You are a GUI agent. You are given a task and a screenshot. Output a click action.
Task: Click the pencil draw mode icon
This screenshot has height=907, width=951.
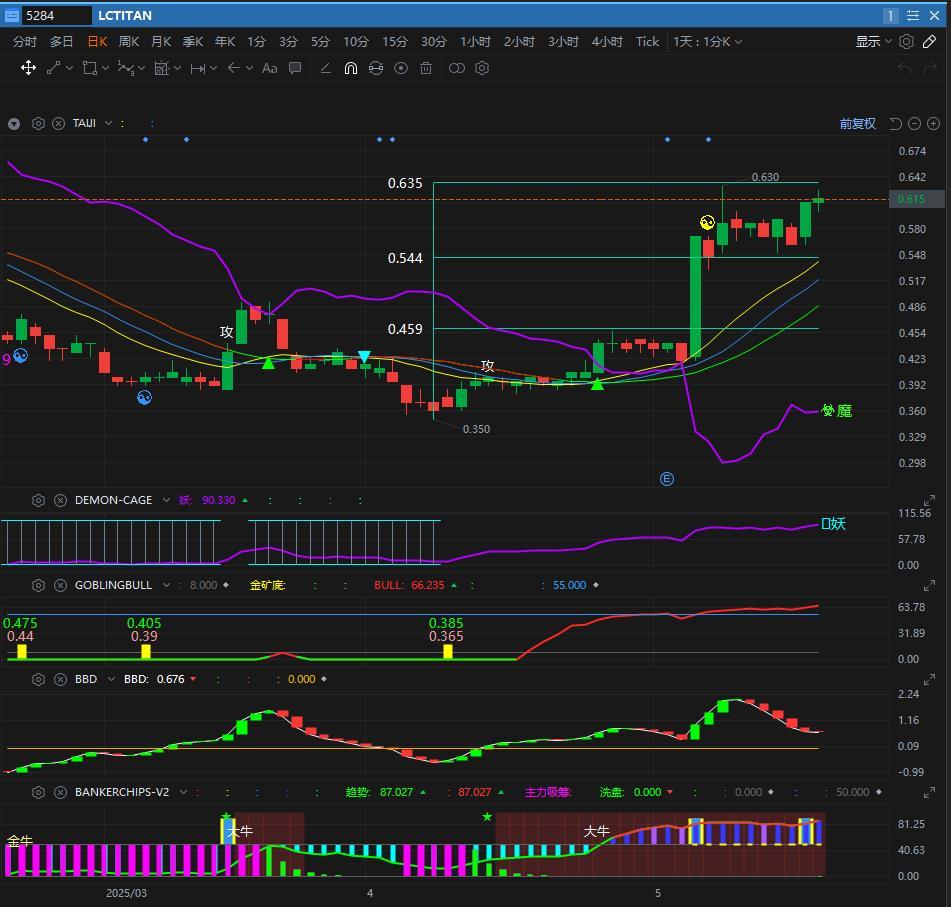point(929,41)
